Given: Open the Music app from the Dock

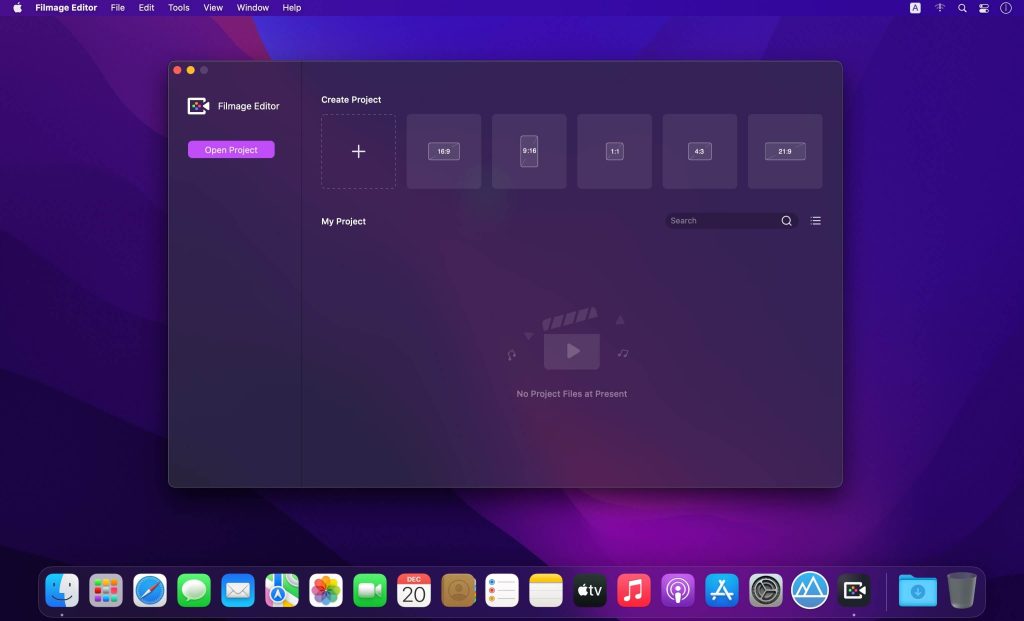Looking at the screenshot, I should 633,590.
